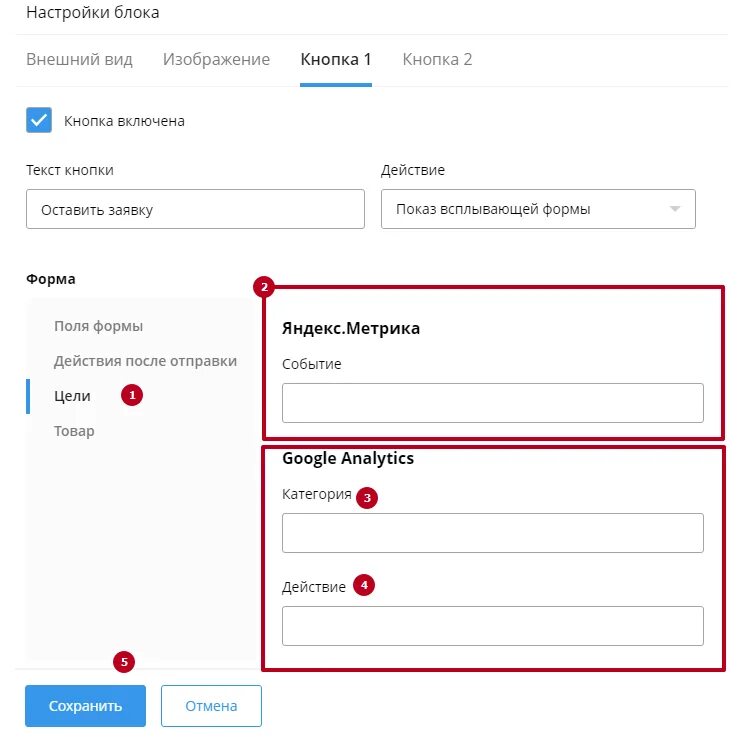Image resolution: width=739 pixels, height=749 pixels.
Task: Go to the Кнопка 2 tab
Action: tap(437, 60)
